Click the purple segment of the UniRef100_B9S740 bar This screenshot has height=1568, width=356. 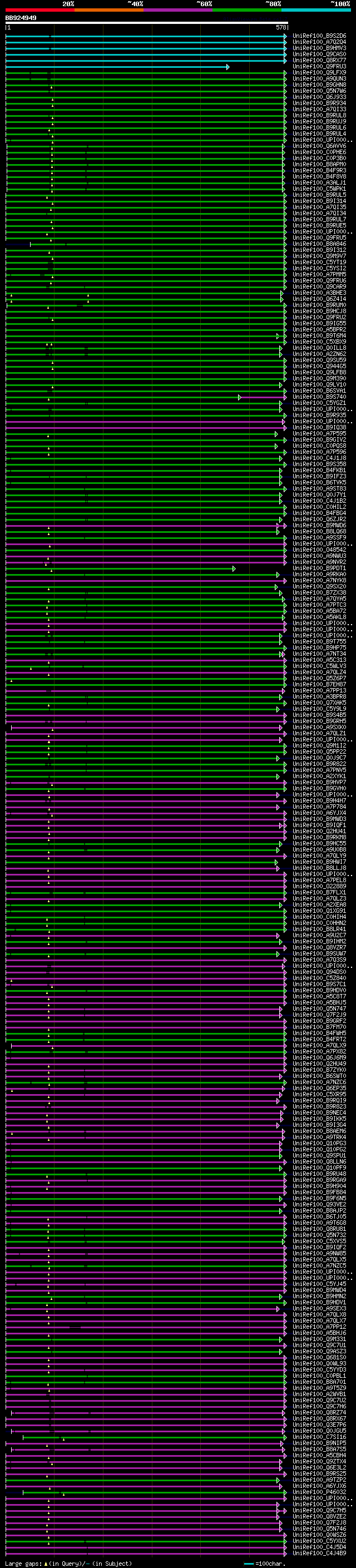click(x=263, y=398)
